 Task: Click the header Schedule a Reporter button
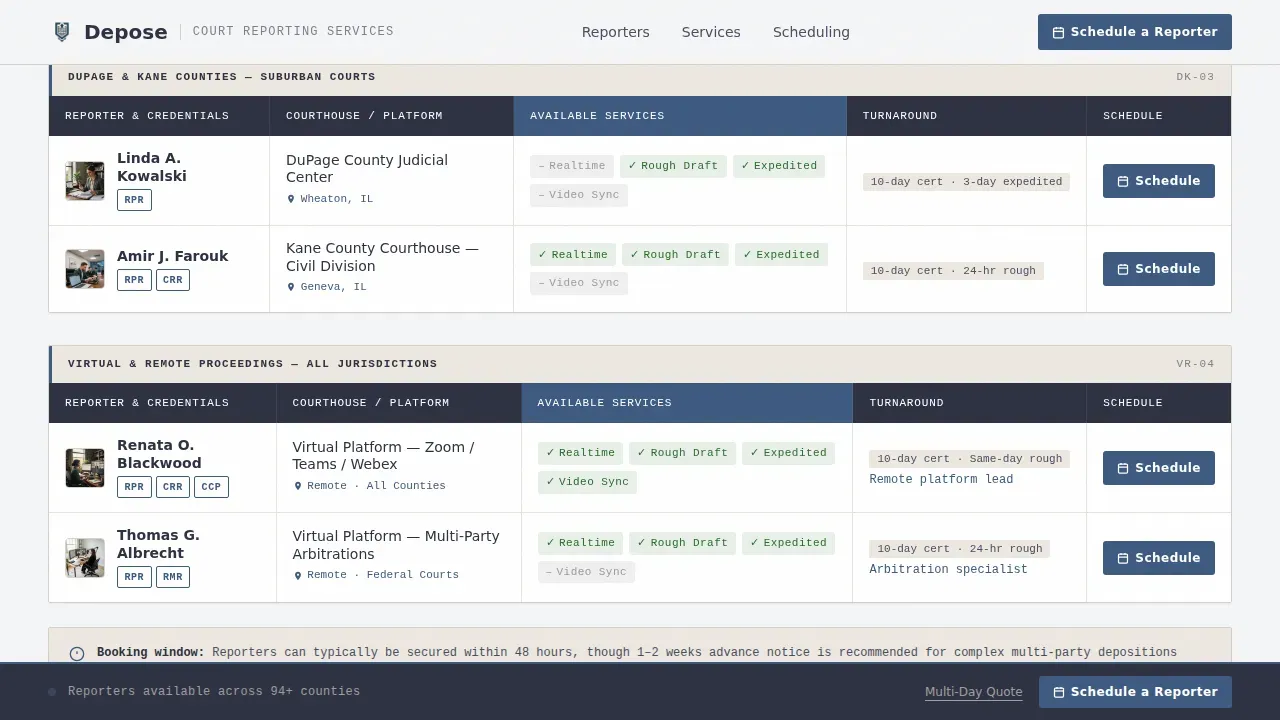(x=1135, y=32)
